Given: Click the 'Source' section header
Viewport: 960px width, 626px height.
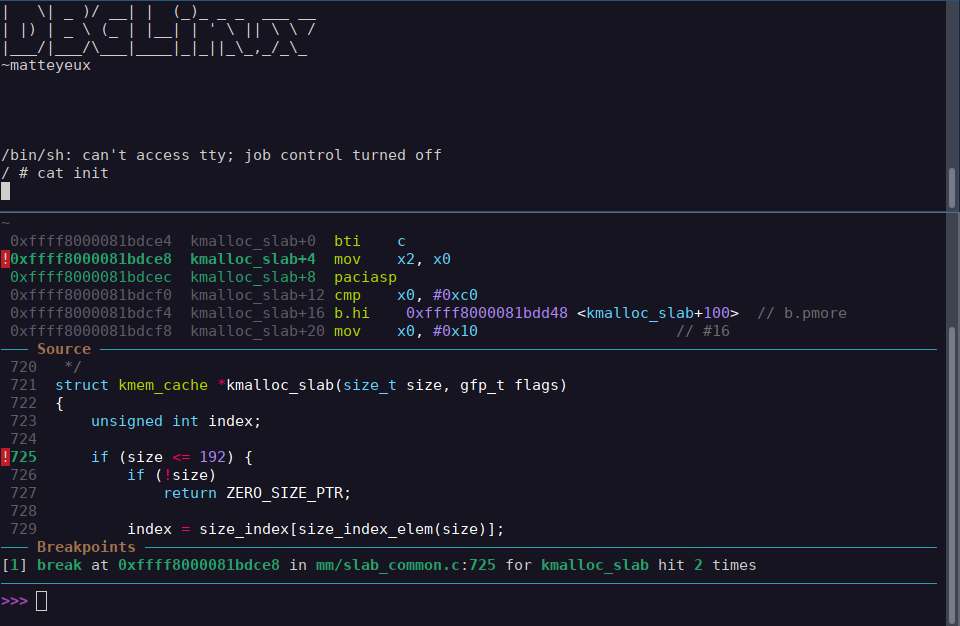Looking at the screenshot, I should [x=63, y=349].
